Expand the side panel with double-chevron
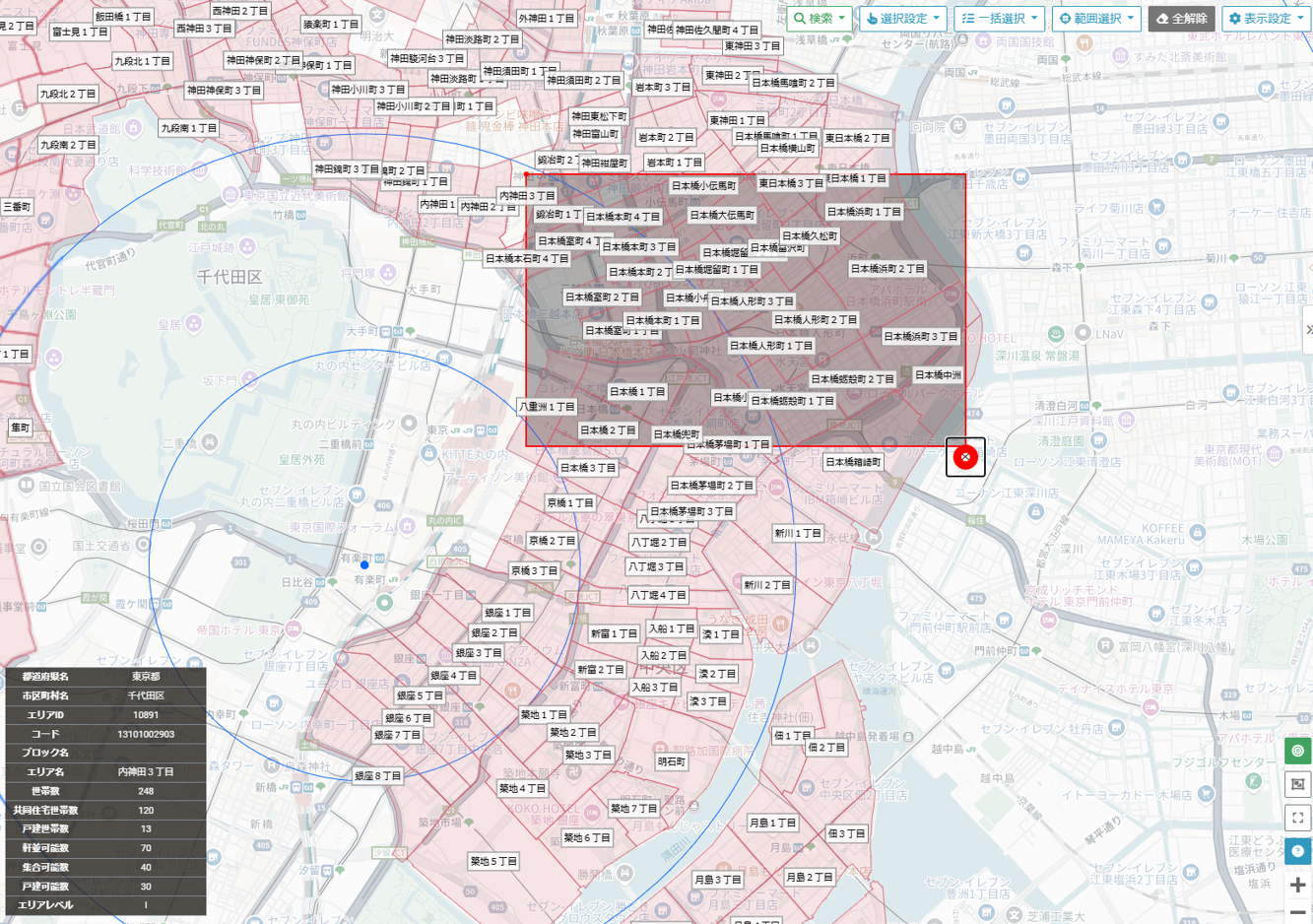The image size is (1313, 924). click(1307, 329)
